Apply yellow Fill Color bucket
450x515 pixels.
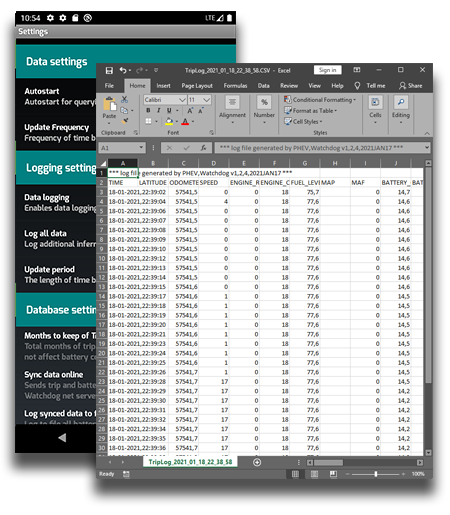click(x=169, y=121)
